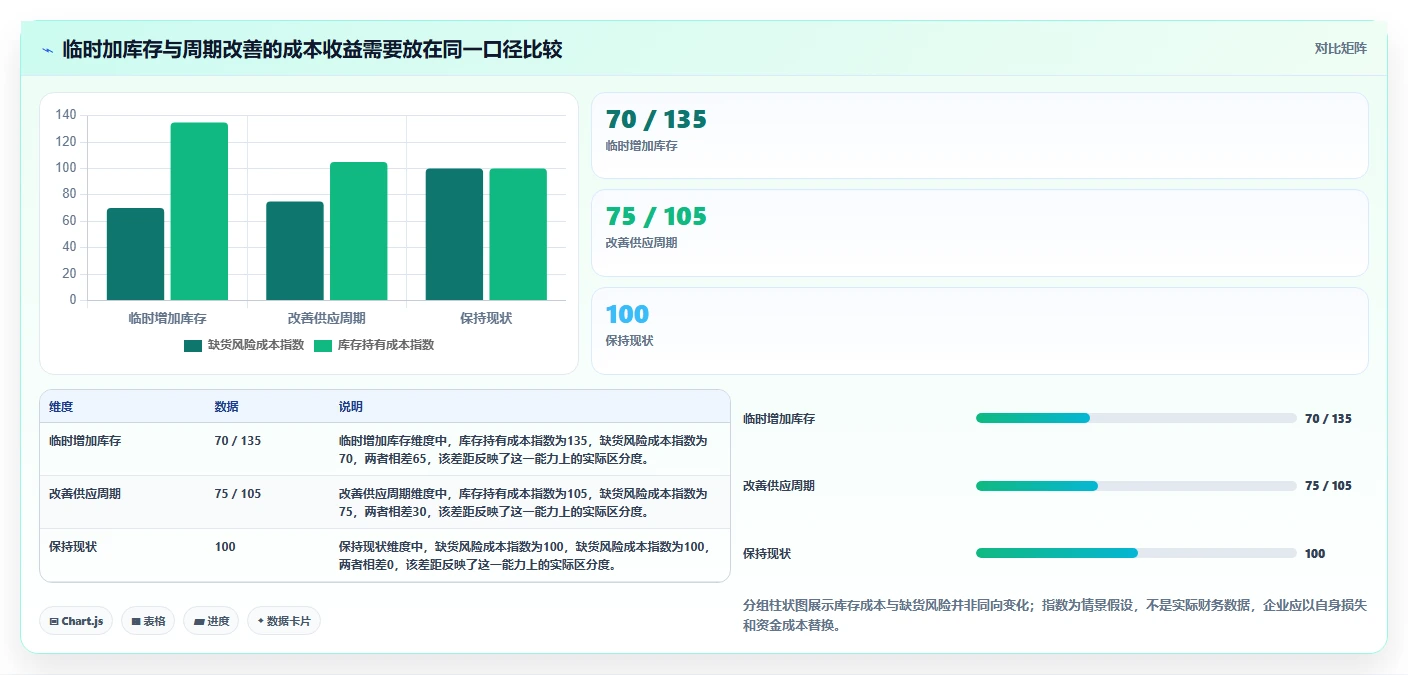This screenshot has height=675, width=1408.
Task: Click the 数据卡片 tag chip
Action: pos(284,621)
